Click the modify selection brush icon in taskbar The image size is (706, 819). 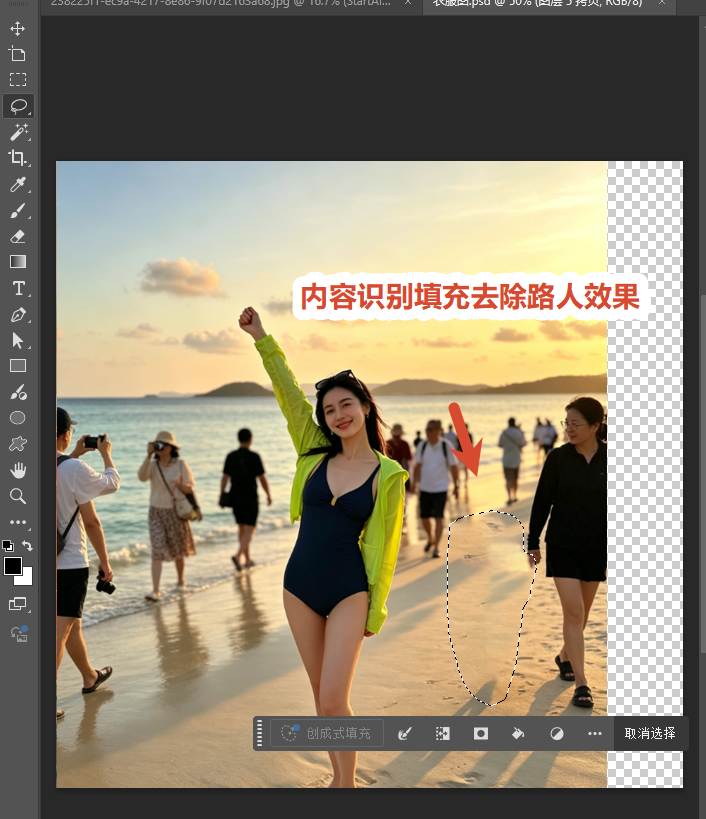pos(405,733)
